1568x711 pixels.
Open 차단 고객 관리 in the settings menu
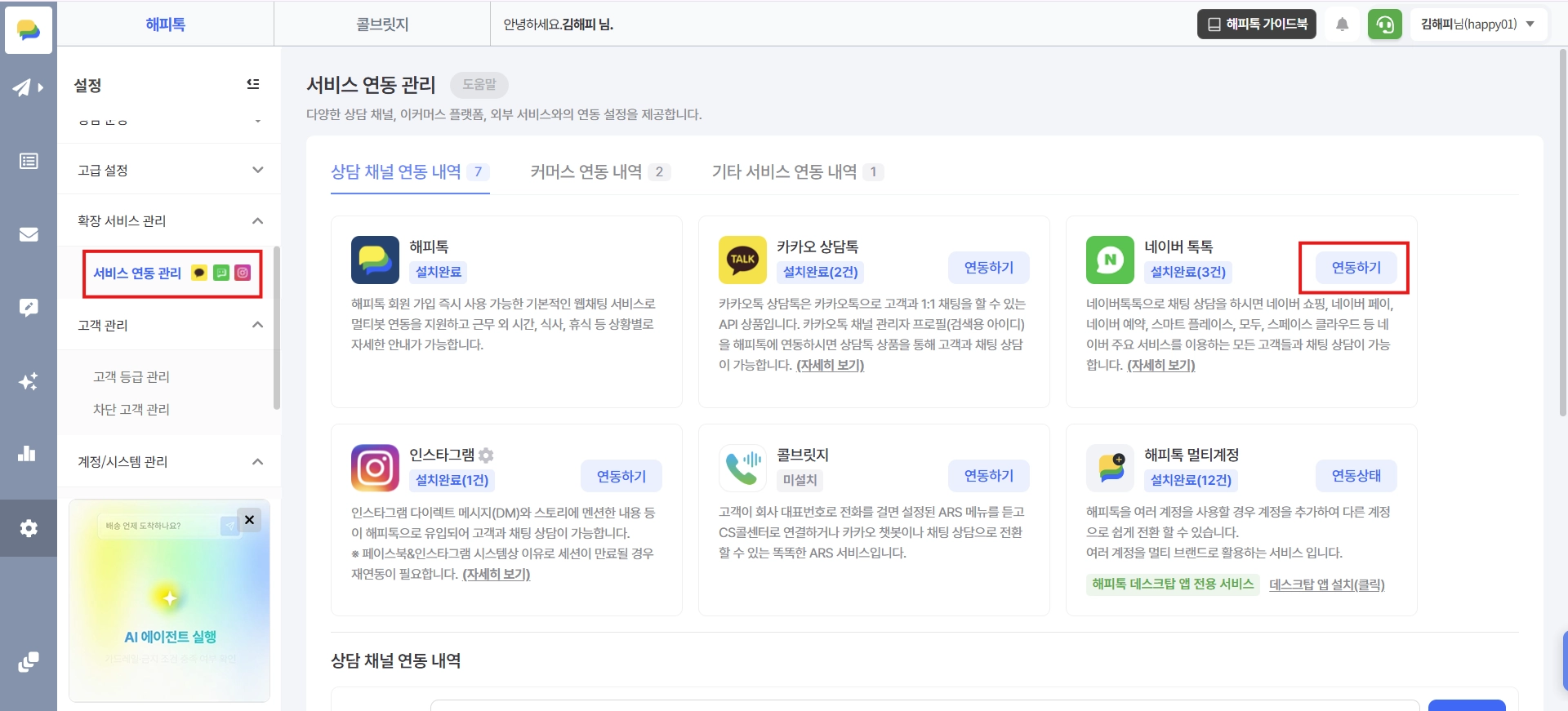tap(131, 409)
